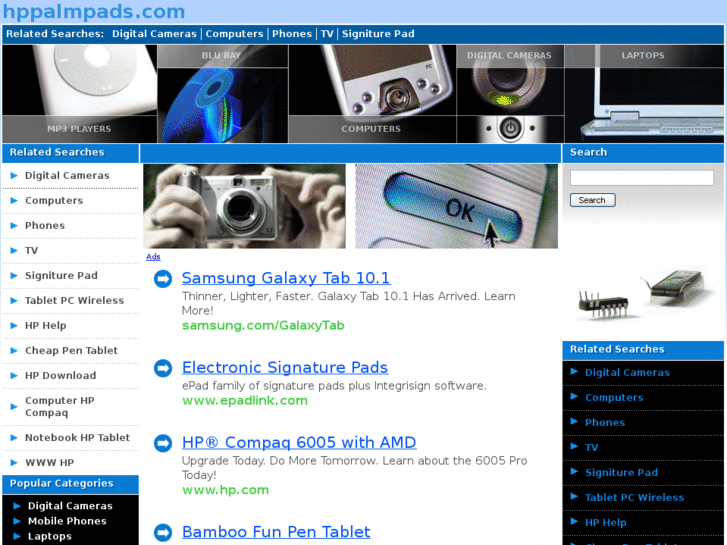The image size is (727, 545).
Task: Choose HP Download in left sidebar
Action: point(60,376)
